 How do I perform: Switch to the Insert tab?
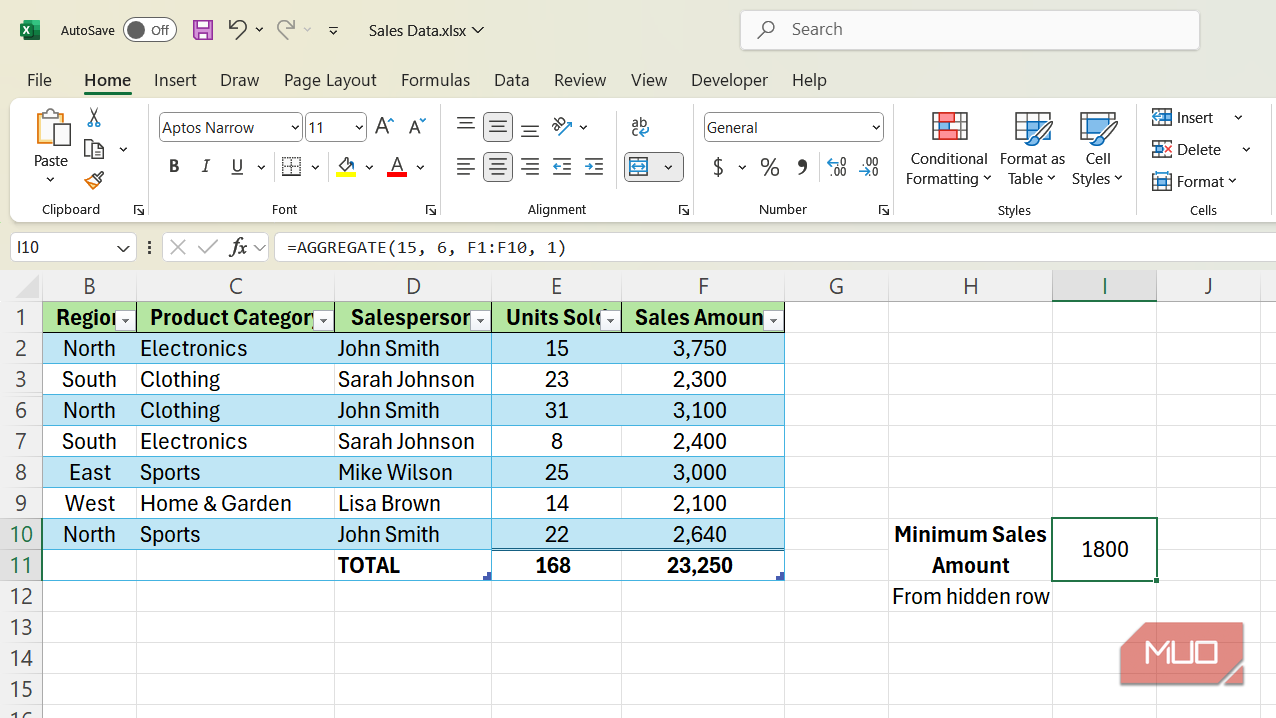point(175,80)
